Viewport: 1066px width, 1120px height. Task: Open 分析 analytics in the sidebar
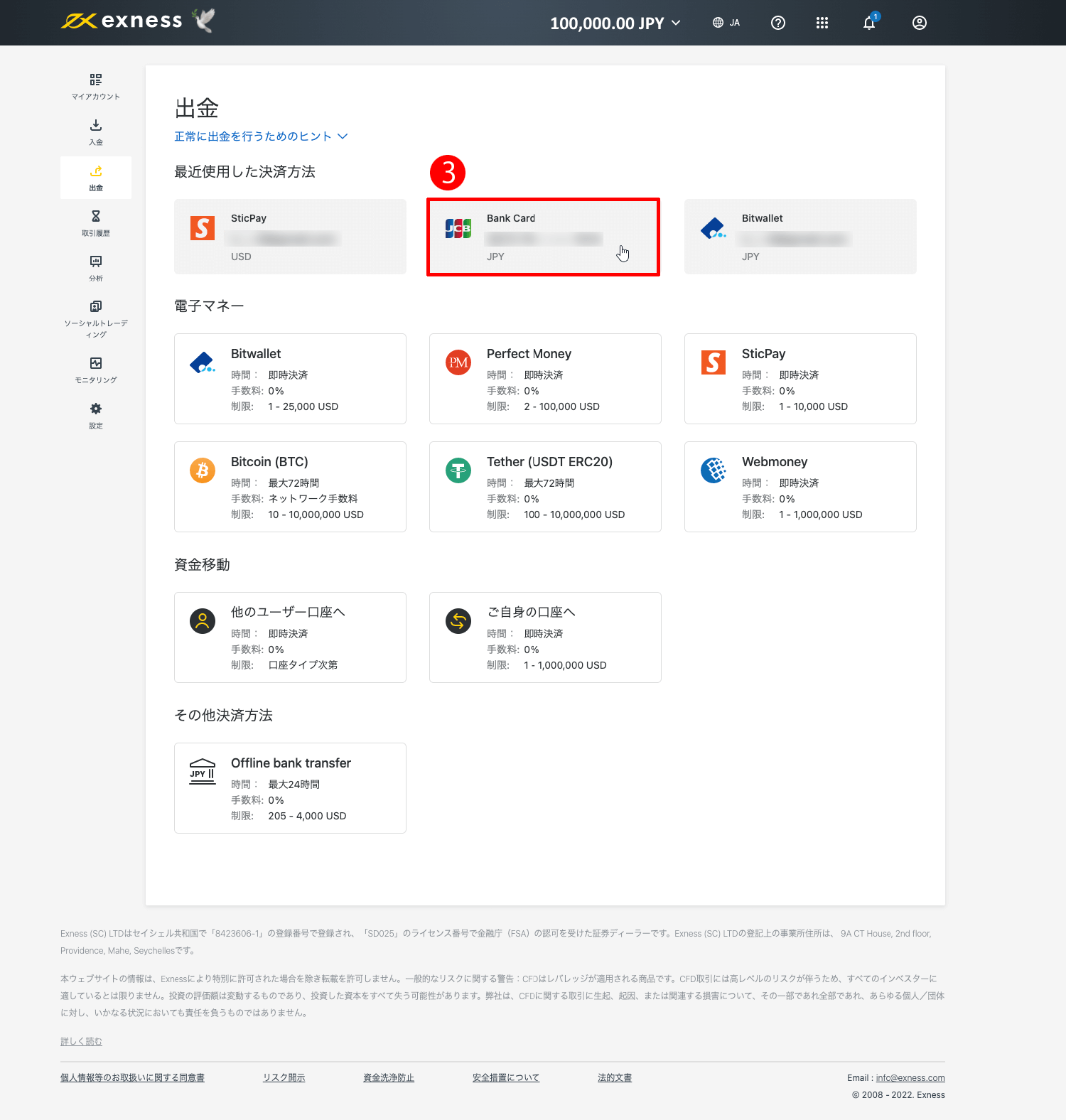[96, 269]
